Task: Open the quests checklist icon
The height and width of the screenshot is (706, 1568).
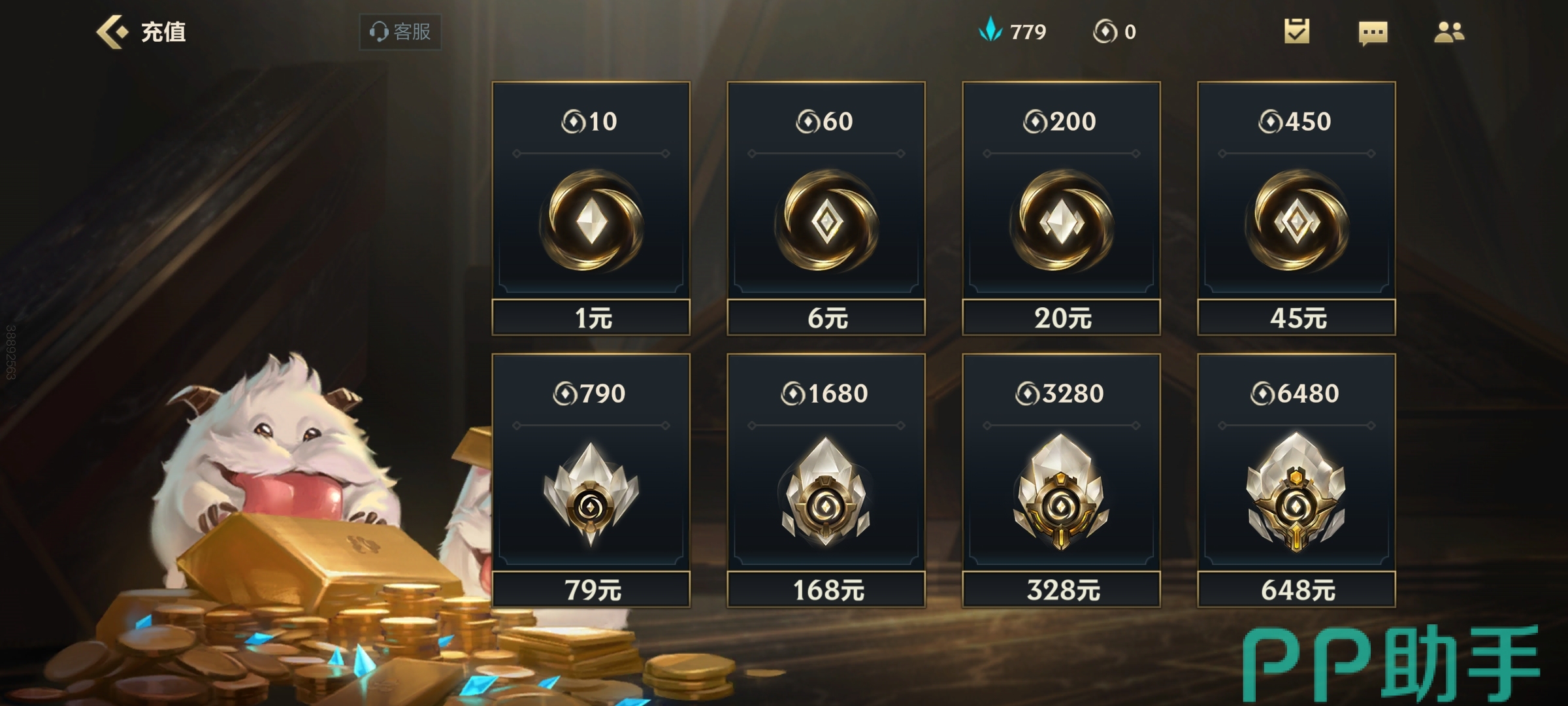Action: pos(1297,31)
